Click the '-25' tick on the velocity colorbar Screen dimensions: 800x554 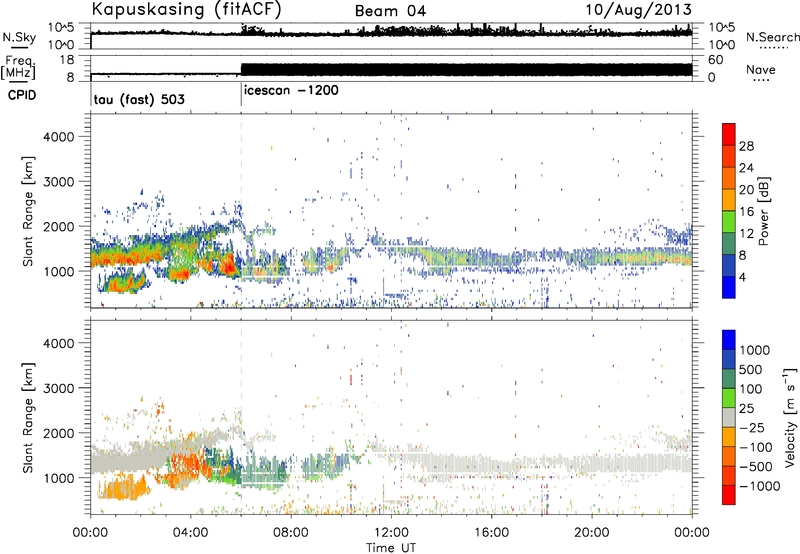752,427
